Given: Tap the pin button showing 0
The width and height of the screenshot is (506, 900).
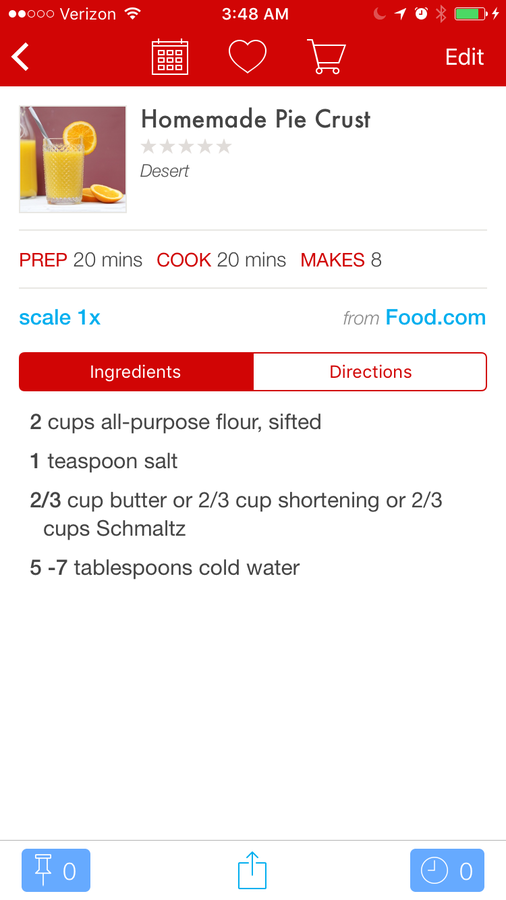Looking at the screenshot, I should pos(56,870).
